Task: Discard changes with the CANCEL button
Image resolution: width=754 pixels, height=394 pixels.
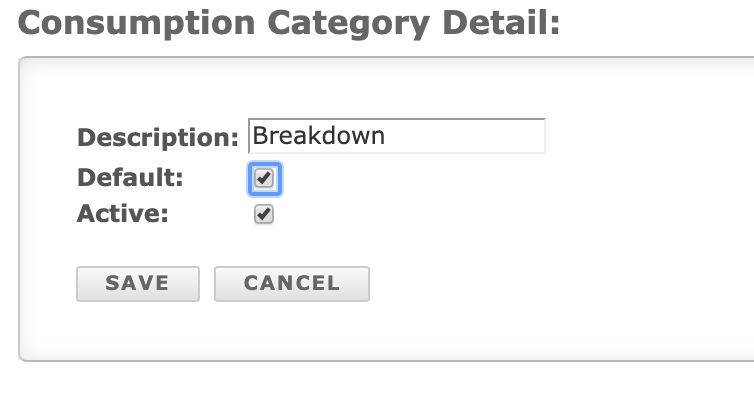Action: pyautogui.click(x=292, y=284)
